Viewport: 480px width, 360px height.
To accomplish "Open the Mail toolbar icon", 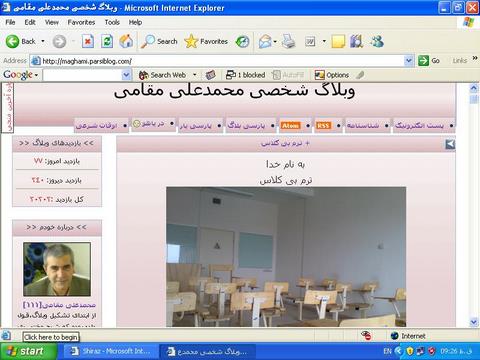I will 265,41.
